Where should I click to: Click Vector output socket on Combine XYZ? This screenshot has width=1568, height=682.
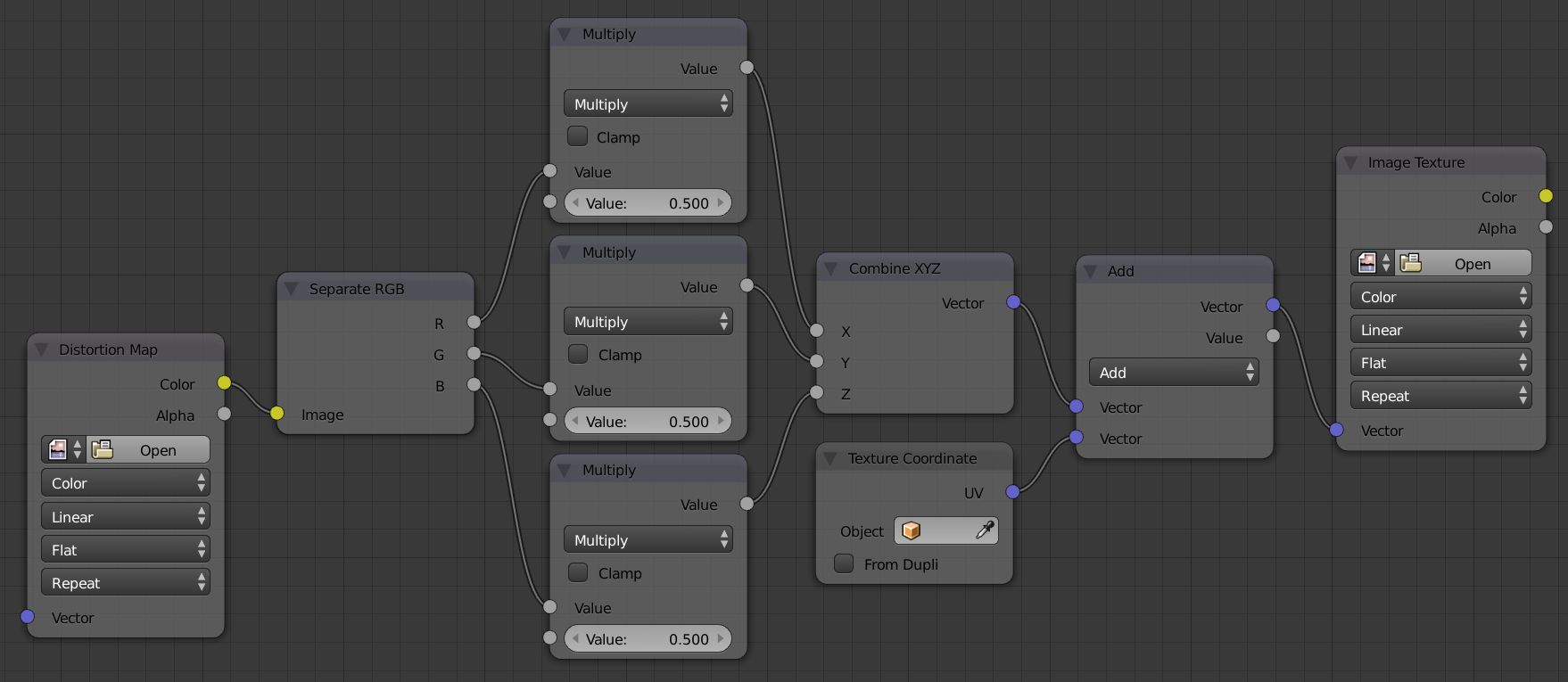click(1013, 301)
